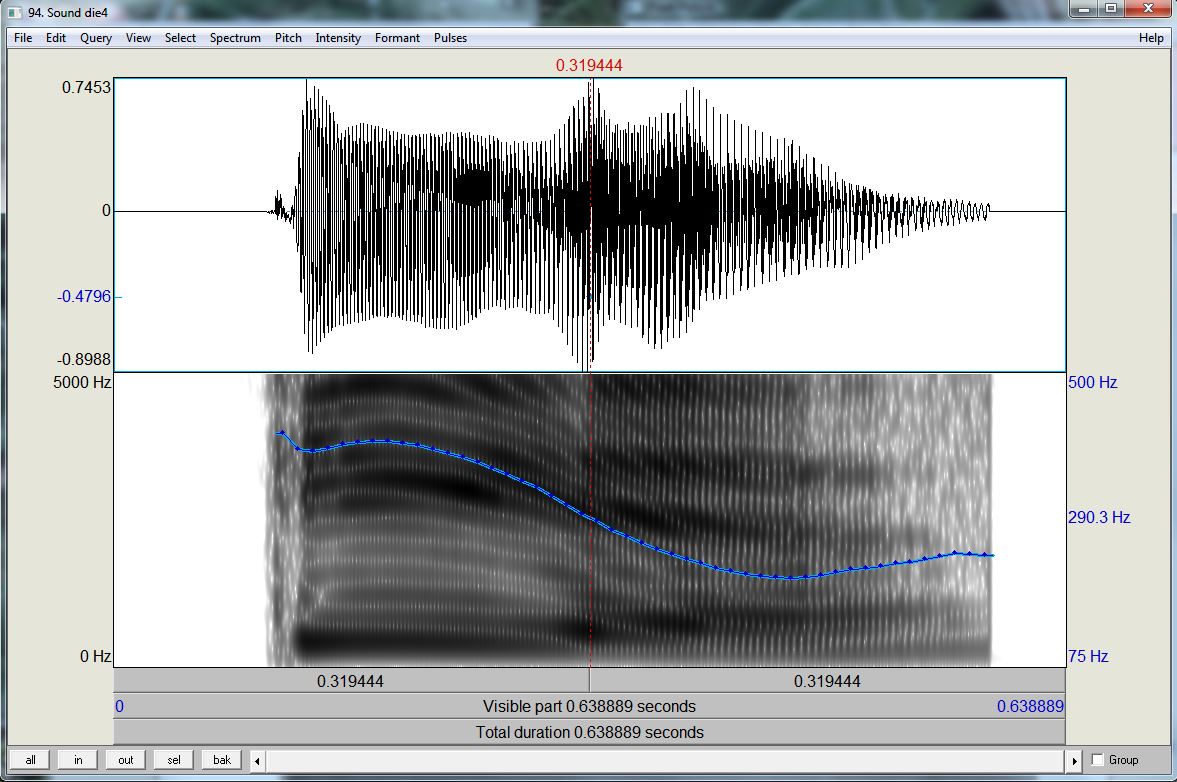This screenshot has width=1177, height=782.
Task: Open the Query menu
Action: point(96,38)
